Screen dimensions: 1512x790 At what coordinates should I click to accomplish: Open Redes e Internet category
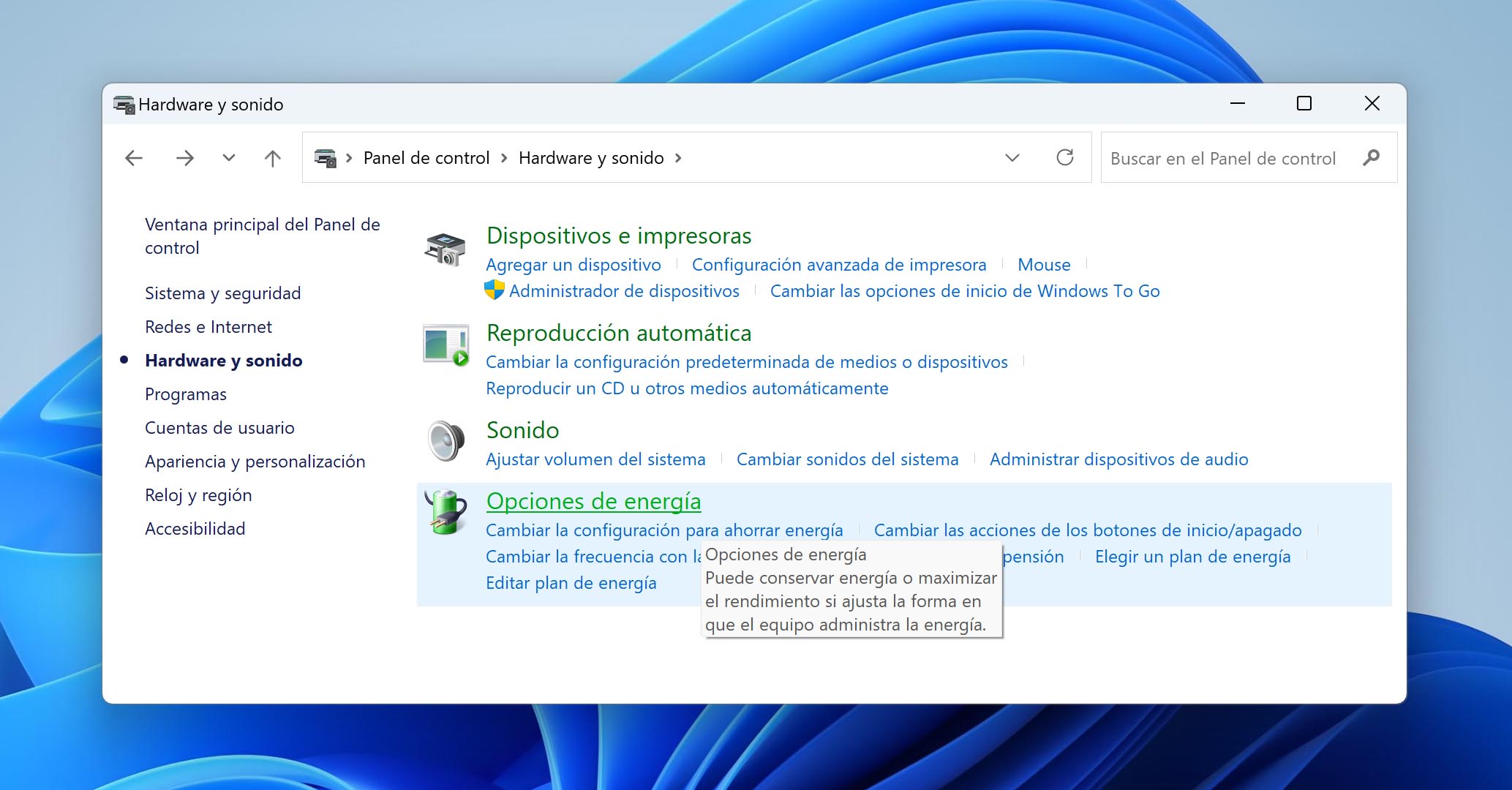pyautogui.click(x=208, y=327)
